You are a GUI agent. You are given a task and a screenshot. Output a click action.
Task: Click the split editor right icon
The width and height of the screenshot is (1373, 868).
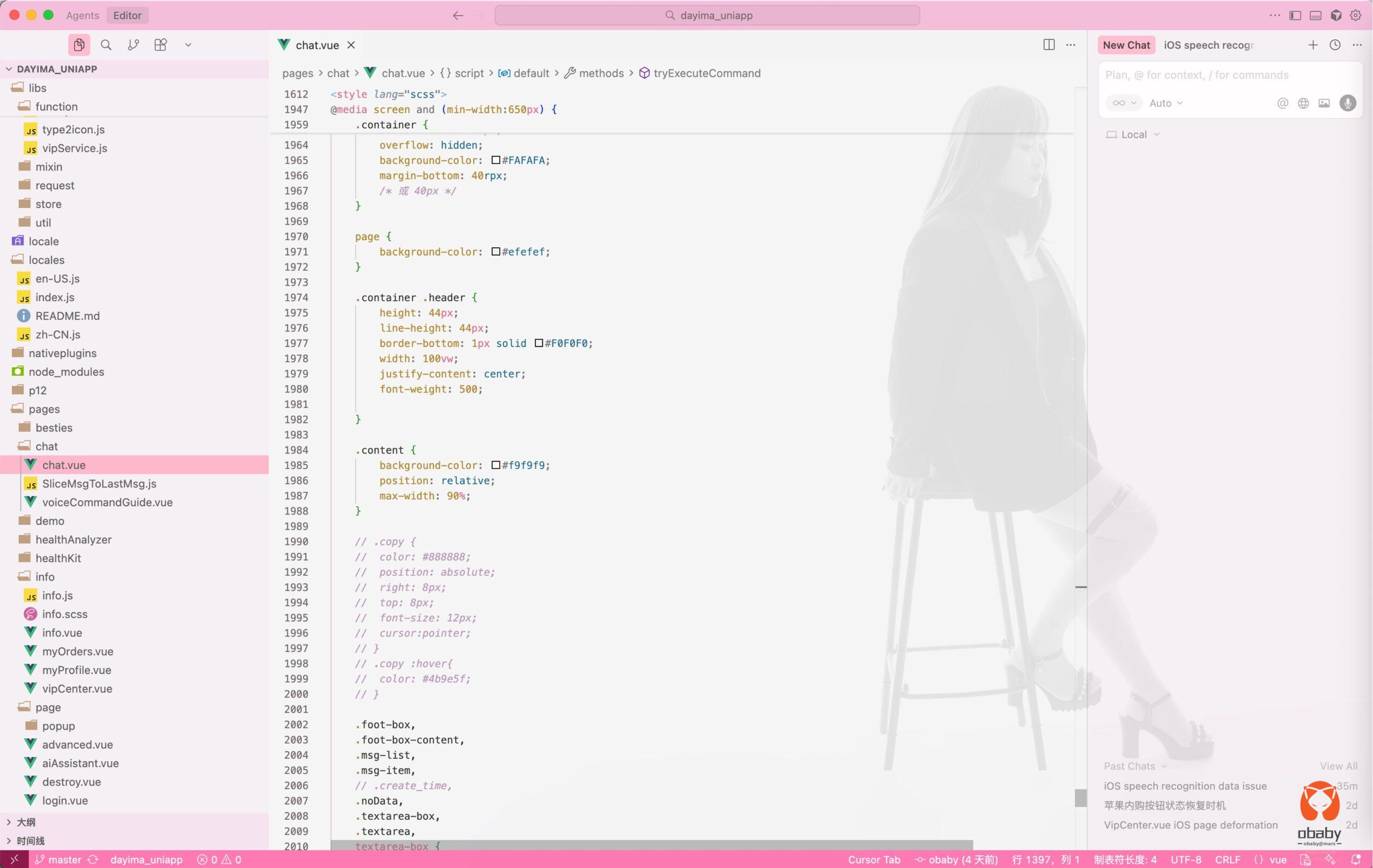coord(1049,45)
